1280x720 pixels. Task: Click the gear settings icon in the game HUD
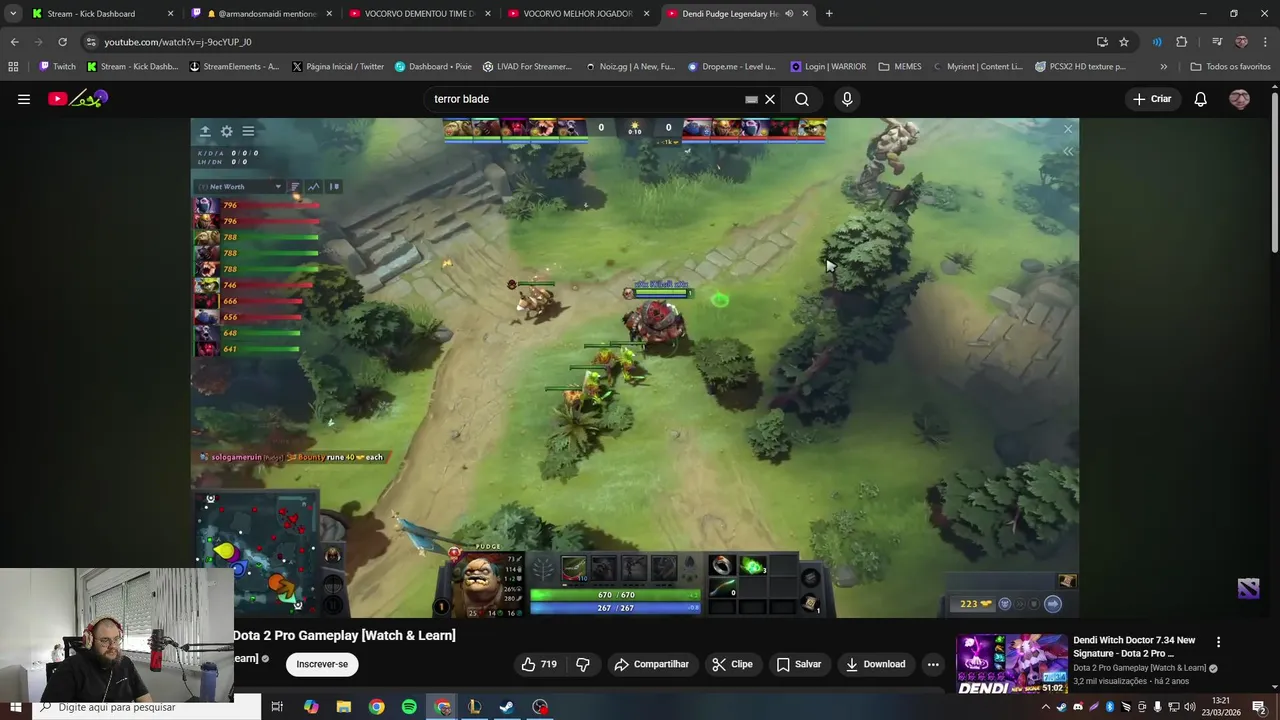[226, 131]
